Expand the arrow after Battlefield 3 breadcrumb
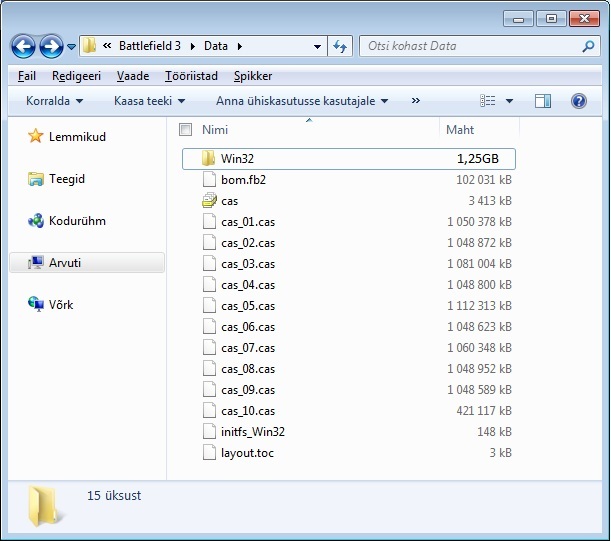 [193, 46]
